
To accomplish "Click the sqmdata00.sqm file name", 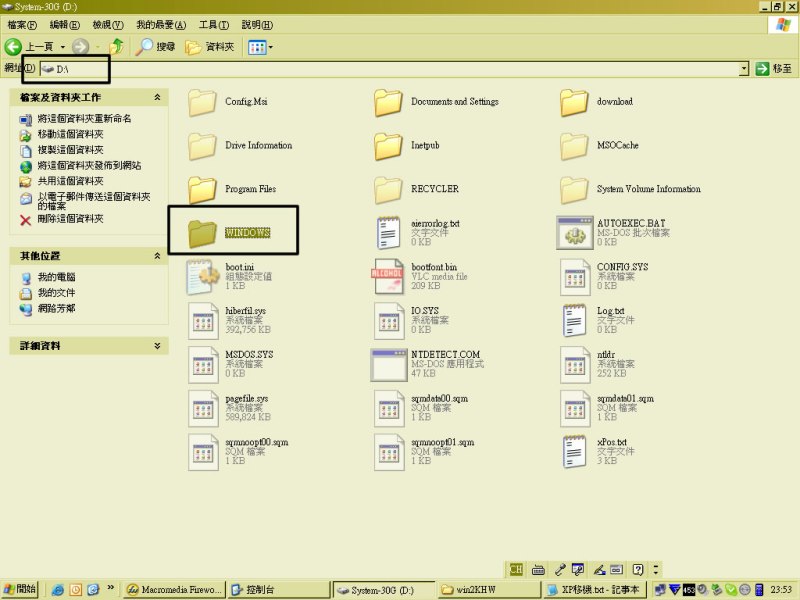I will point(439,398).
